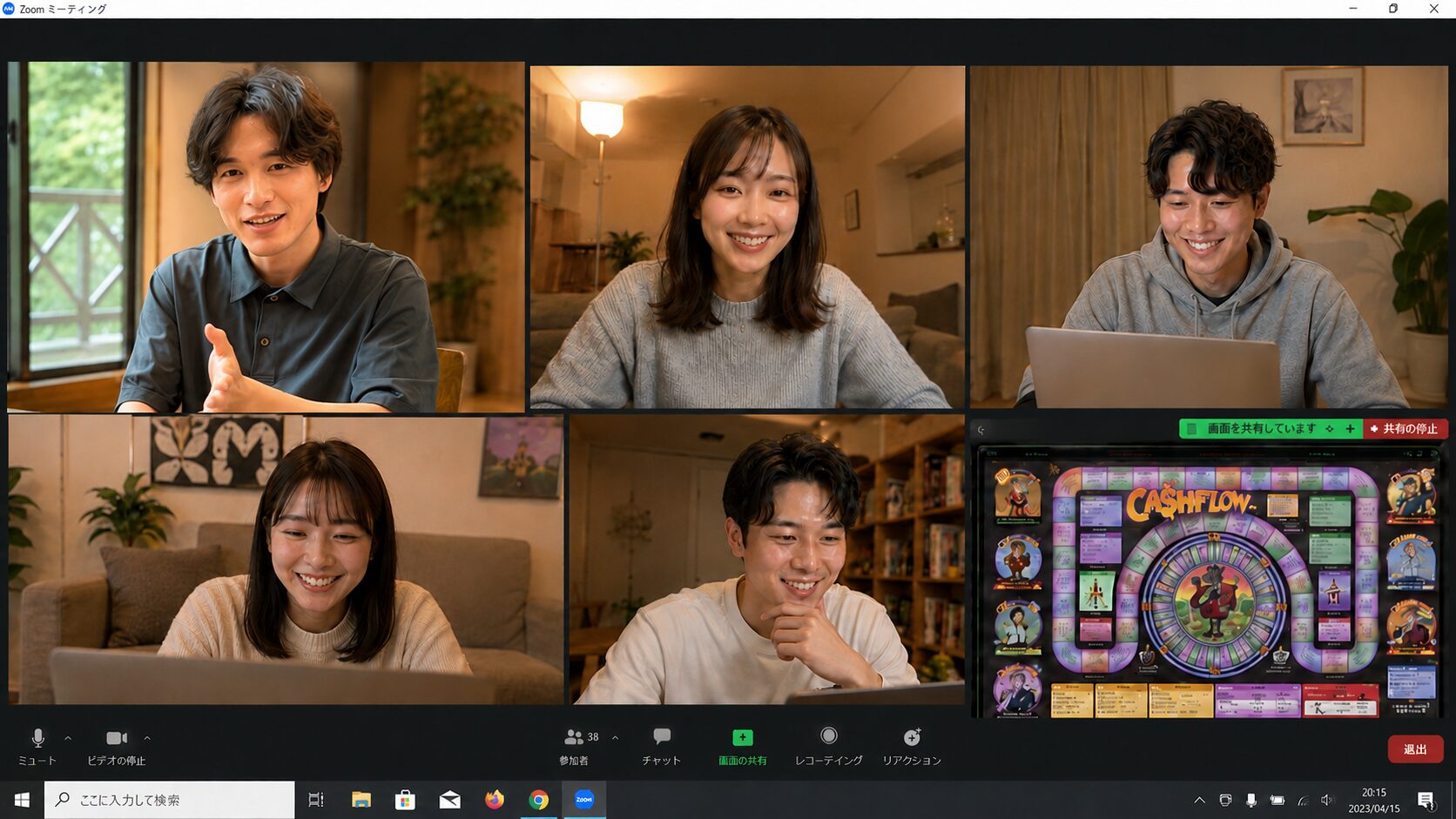The height and width of the screenshot is (819, 1456).
Task: Open audio options arrow next to ミュート
Action: coord(68,738)
